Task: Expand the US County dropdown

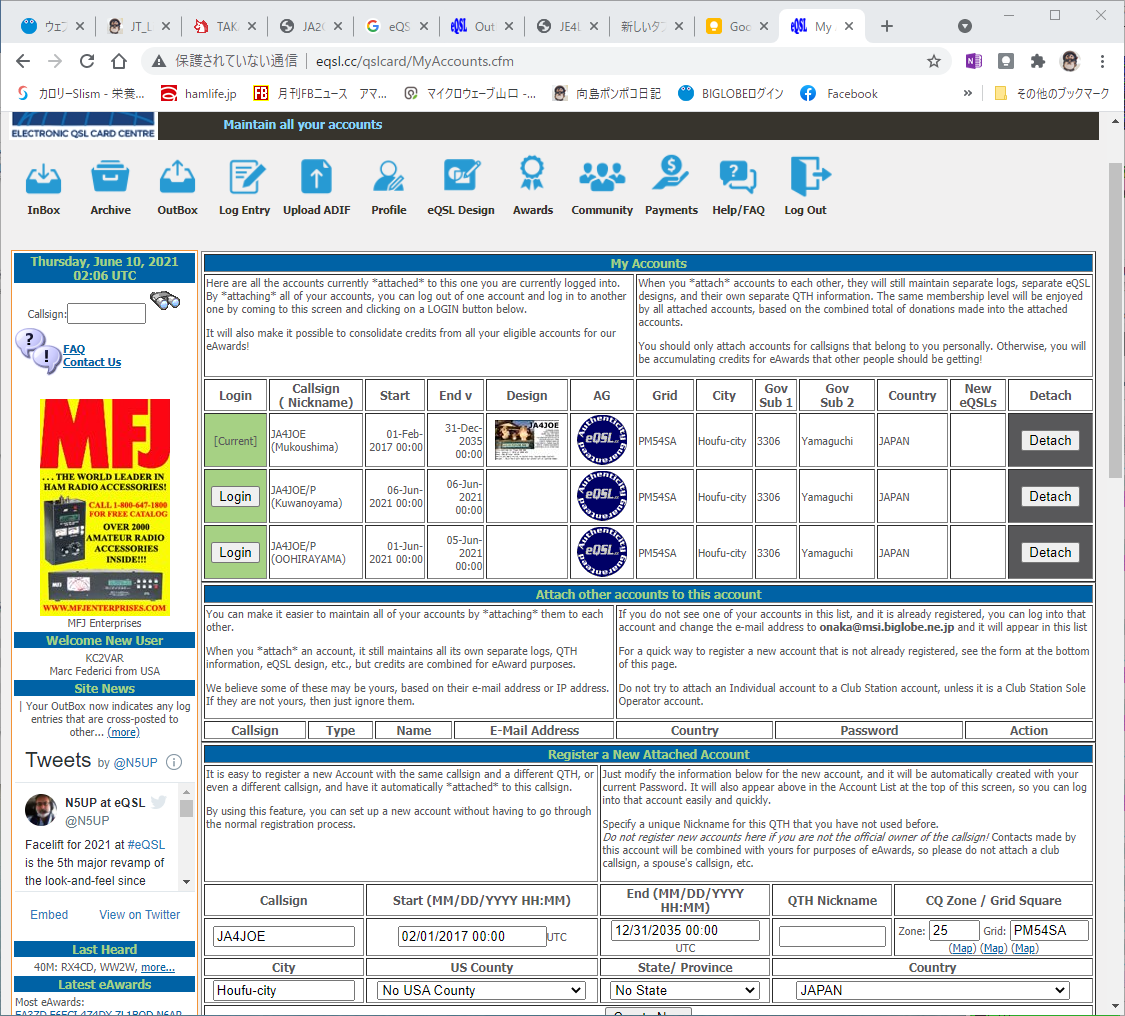Action: [481, 990]
